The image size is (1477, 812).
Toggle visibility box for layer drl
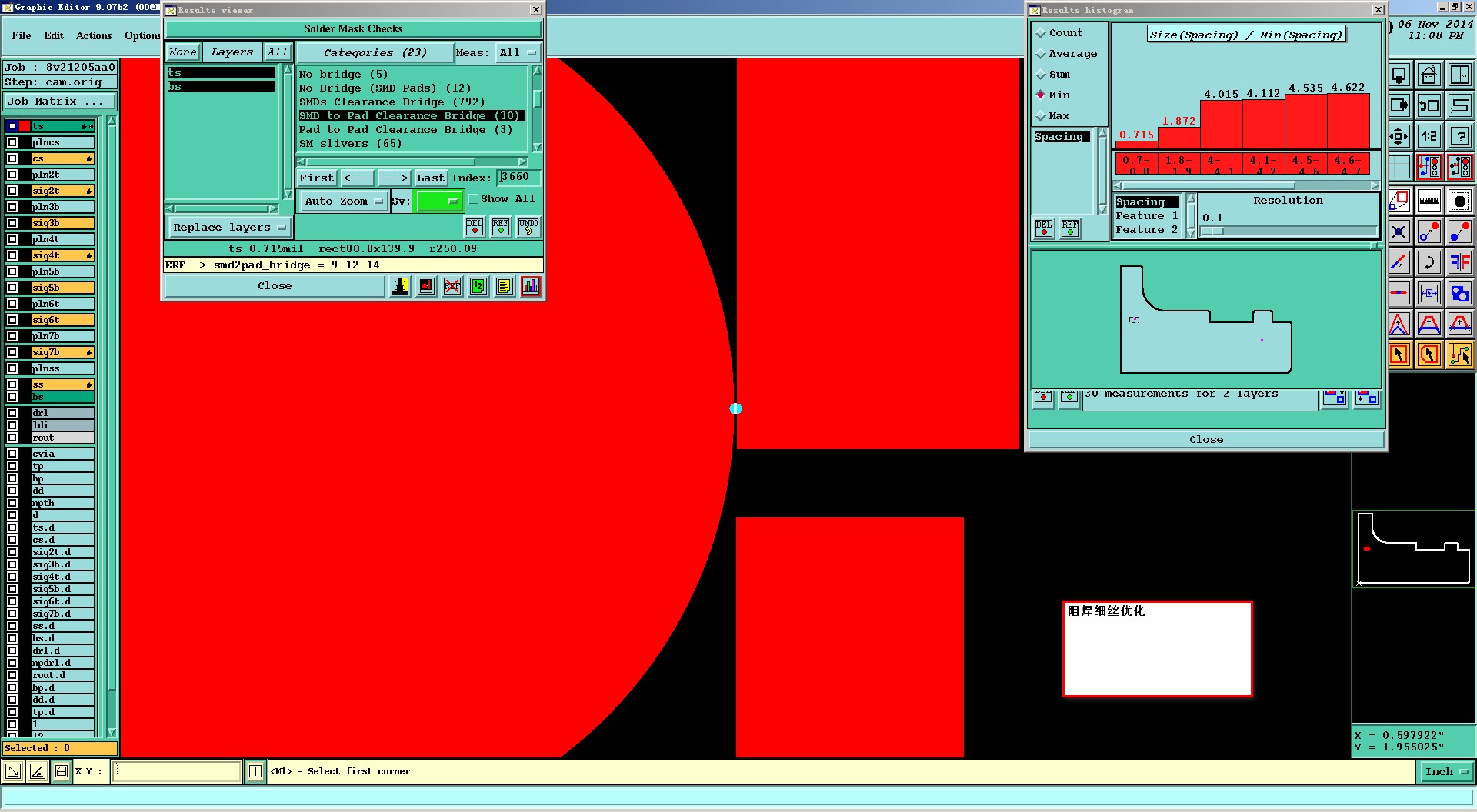pos(12,413)
